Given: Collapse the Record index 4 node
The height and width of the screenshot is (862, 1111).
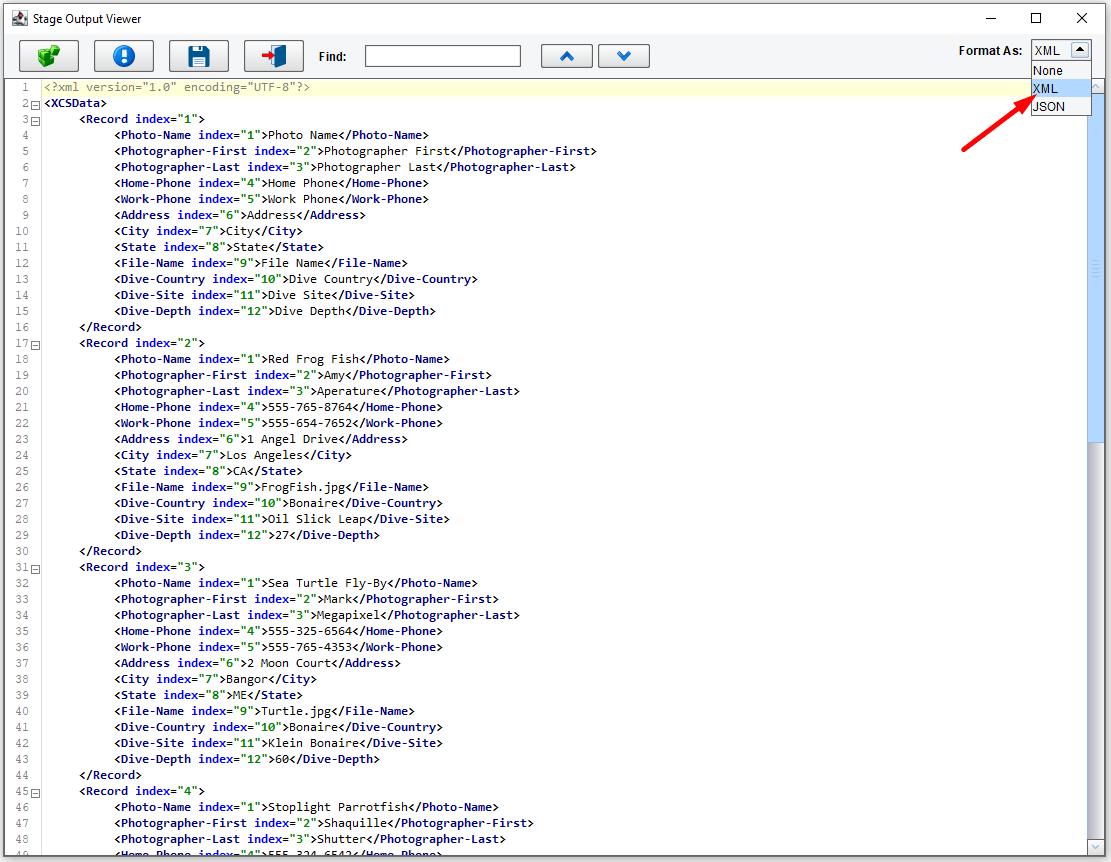Looking at the screenshot, I should click(35, 793).
